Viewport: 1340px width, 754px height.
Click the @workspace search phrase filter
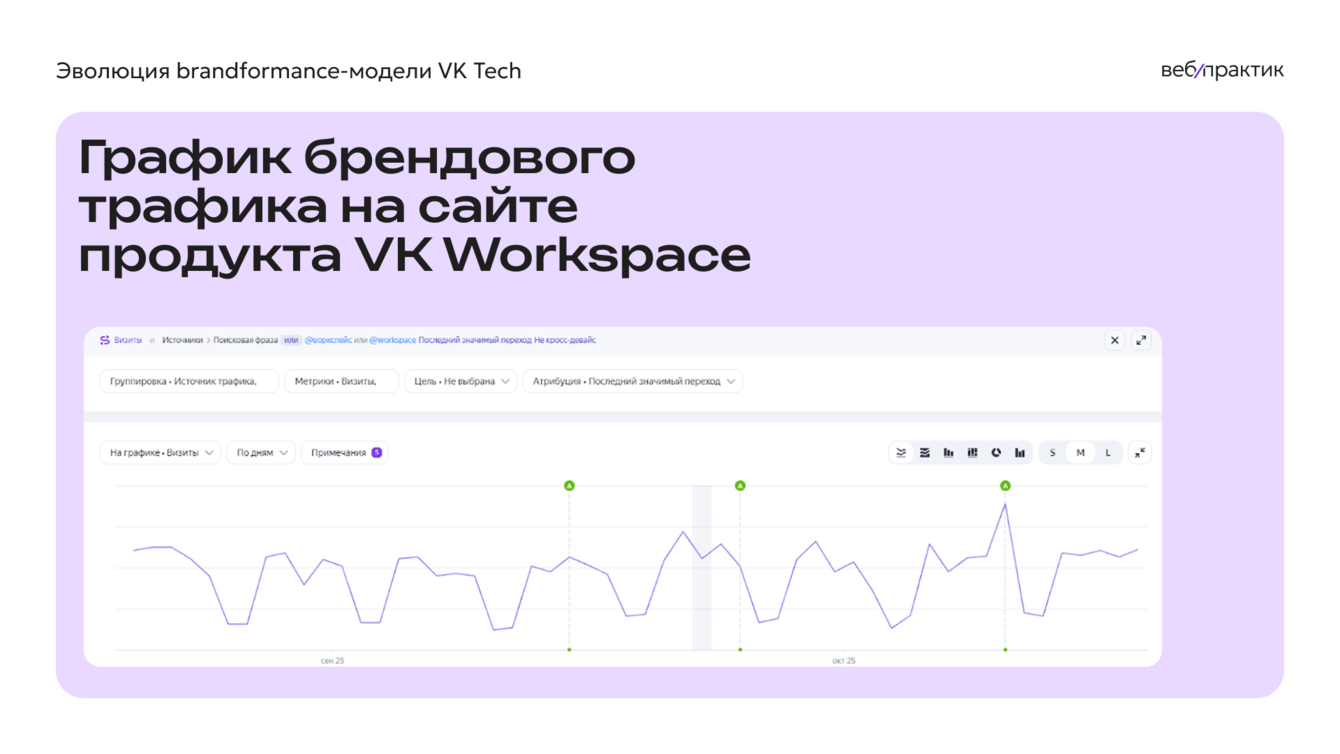click(x=393, y=340)
